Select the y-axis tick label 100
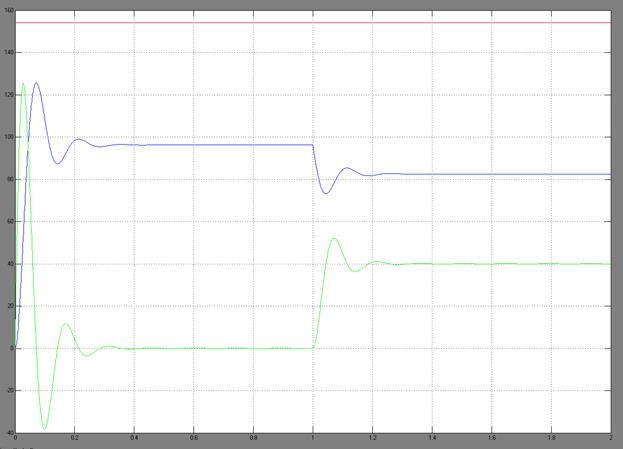 8,137
